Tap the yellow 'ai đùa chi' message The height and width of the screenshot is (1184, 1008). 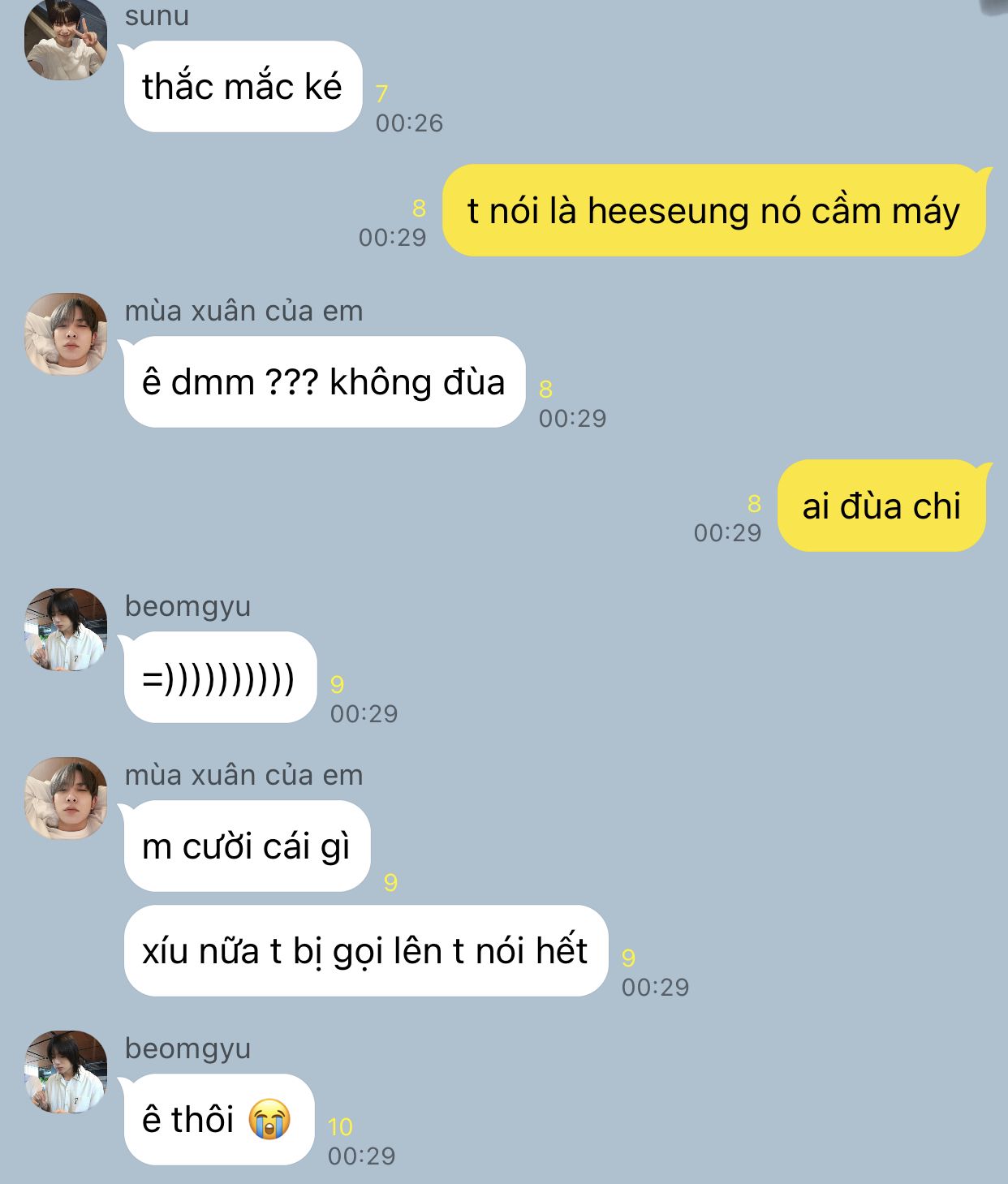point(884,506)
